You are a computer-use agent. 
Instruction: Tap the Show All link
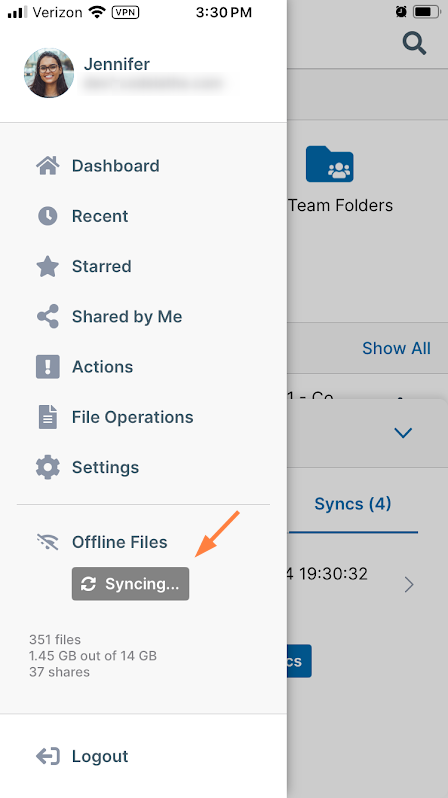[396, 348]
